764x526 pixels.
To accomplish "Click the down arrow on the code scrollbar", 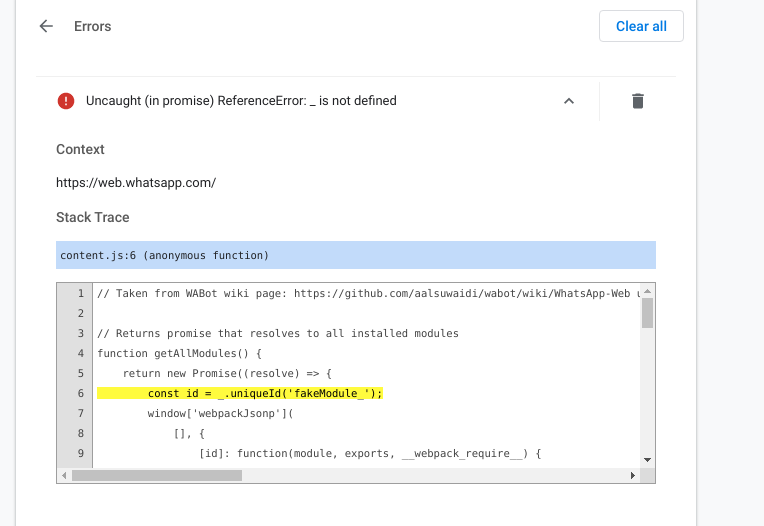I will 648,460.
